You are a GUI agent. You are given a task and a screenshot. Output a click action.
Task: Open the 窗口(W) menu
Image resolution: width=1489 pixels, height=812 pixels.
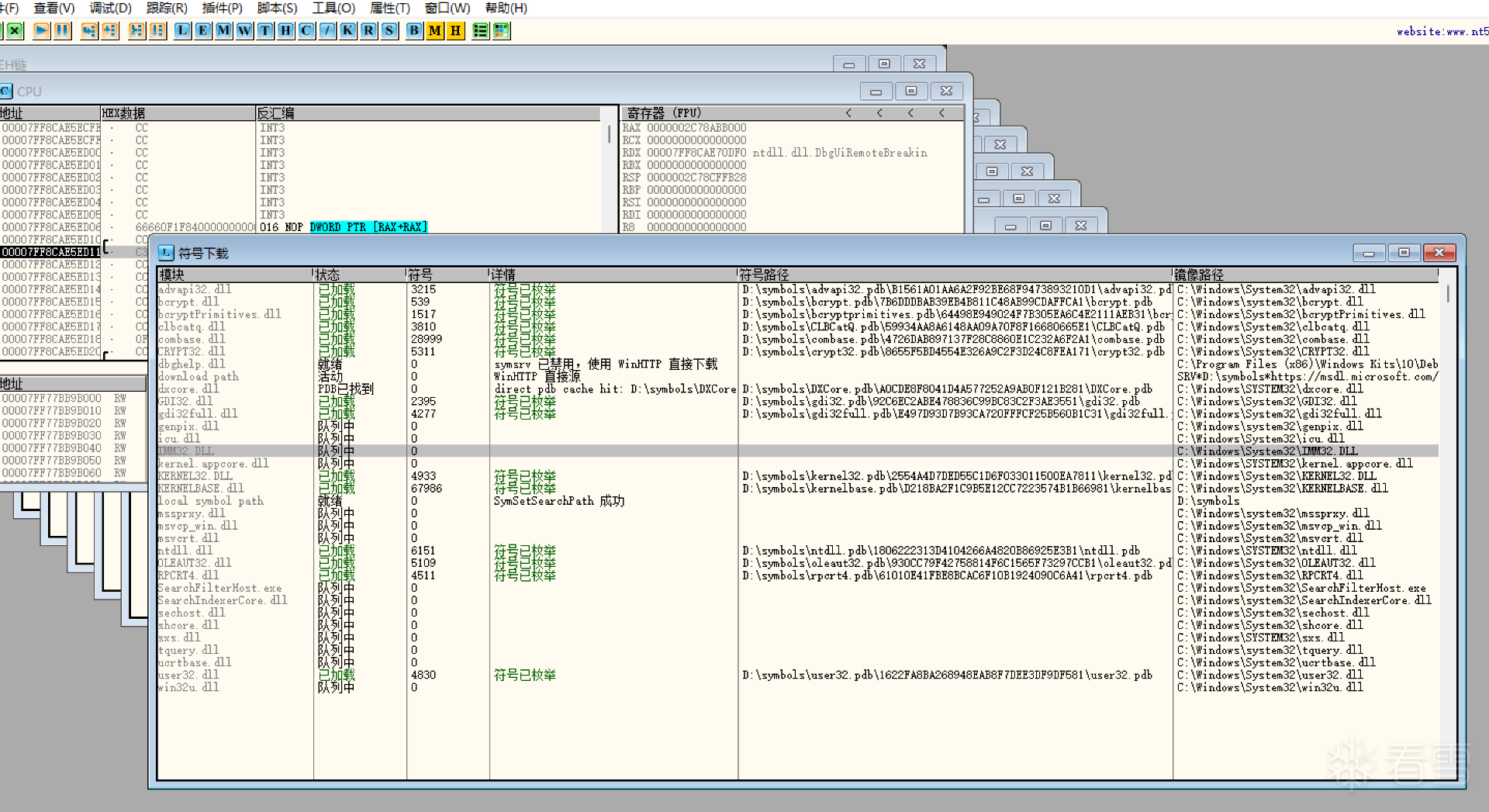[447, 8]
